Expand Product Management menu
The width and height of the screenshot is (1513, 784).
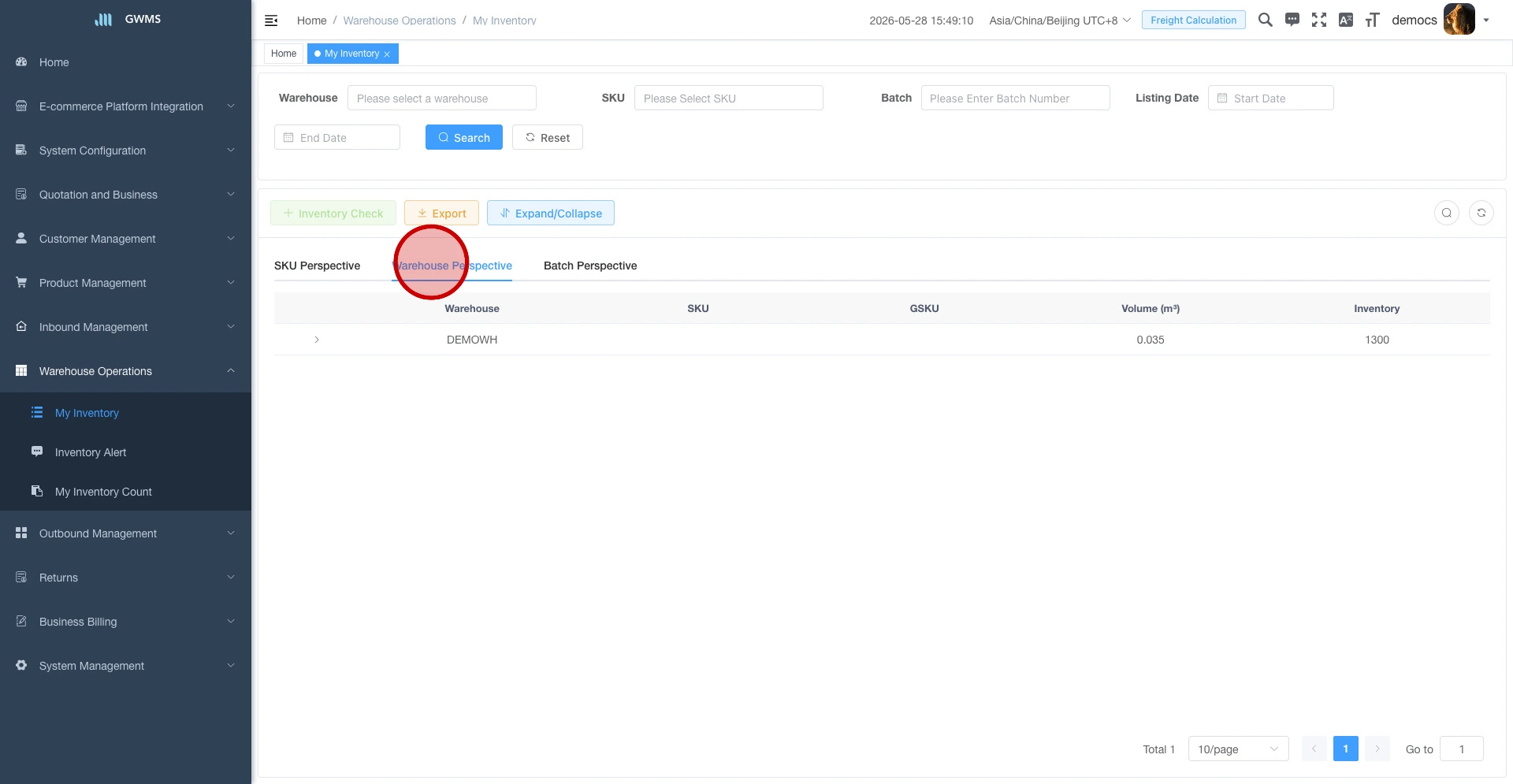click(x=125, y=283)
